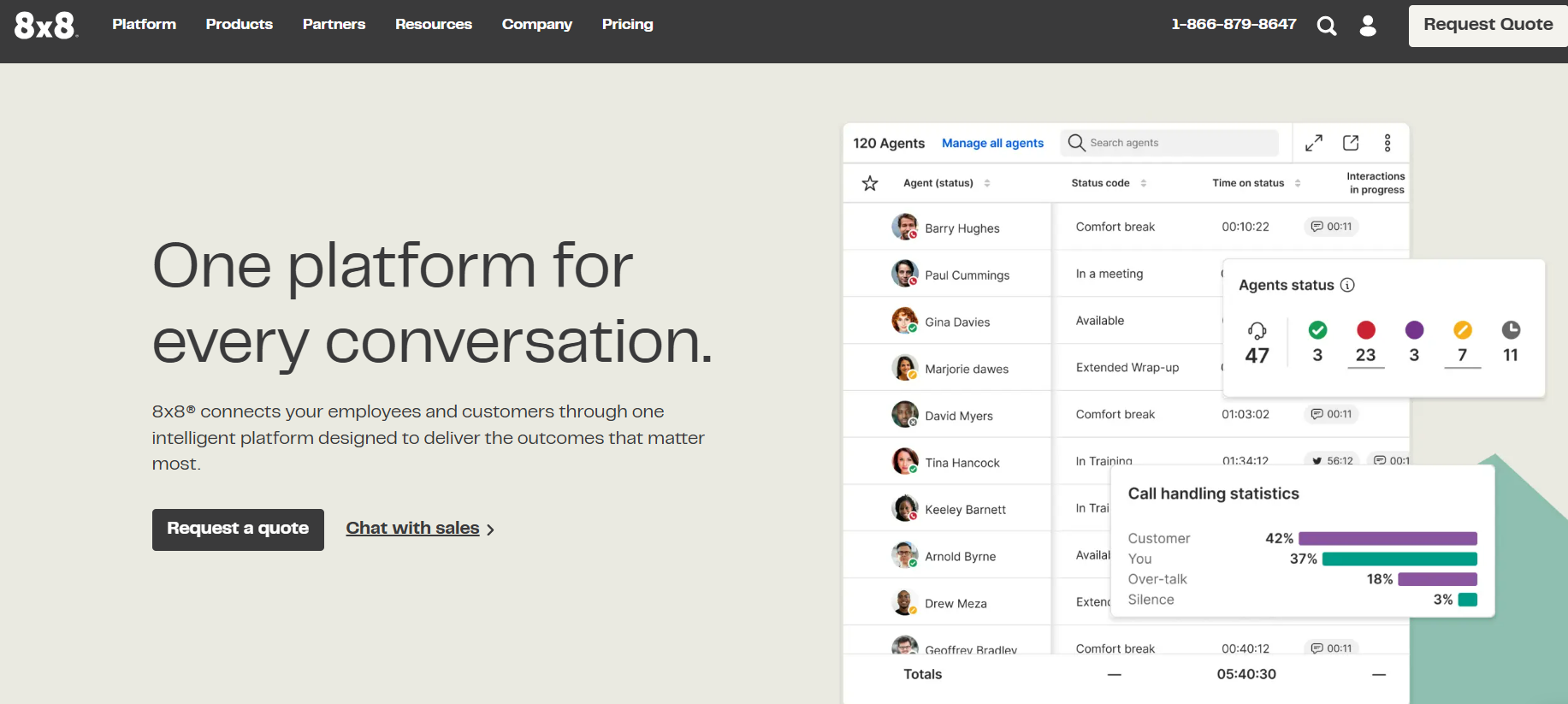The width and height of the screenshot is (1568, 704).
Task: Click the open-in-new-window icon in agents panel
Action: point(1351,143)
